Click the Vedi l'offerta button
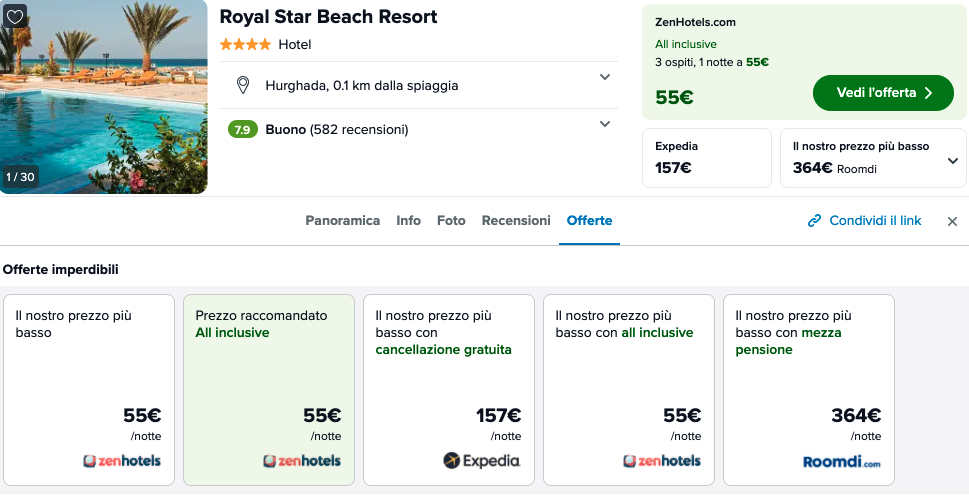969x499 pixels. [x=883, y=93]
